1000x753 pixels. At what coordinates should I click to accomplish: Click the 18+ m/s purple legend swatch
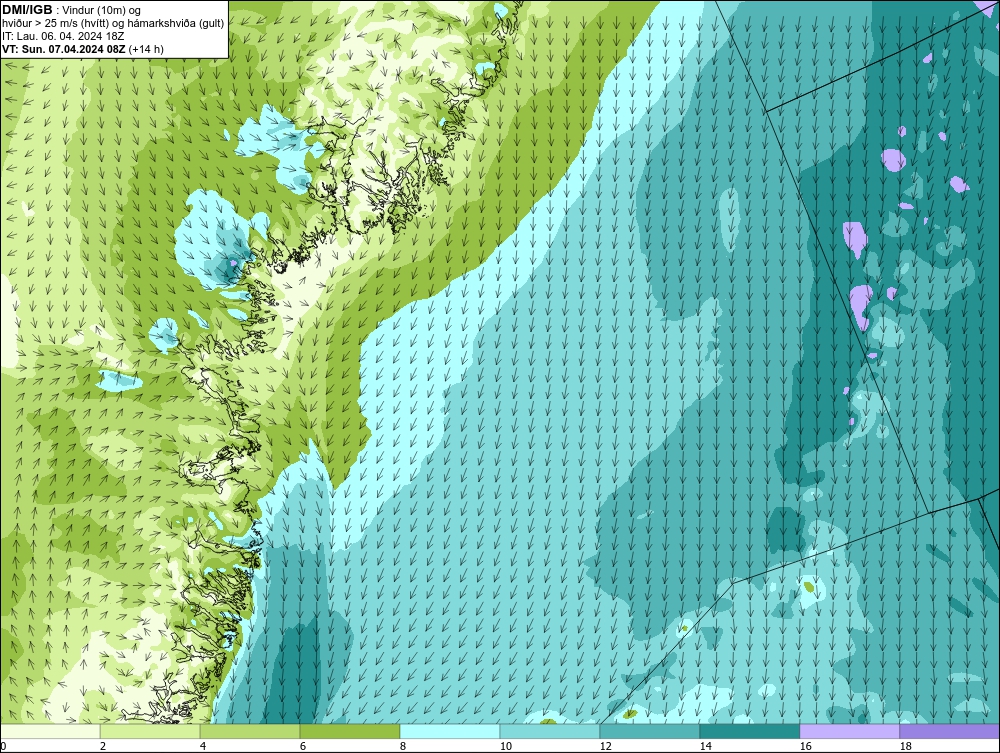pos(949,731)
